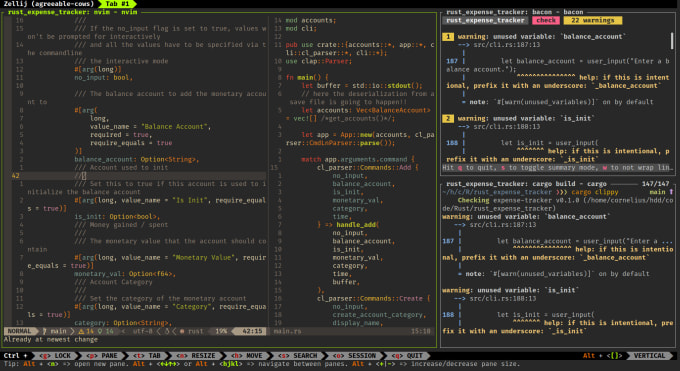
Task: Place cursor on 'no_input: bool,' line
Action: pyautogui.click(x=104, y=78)
